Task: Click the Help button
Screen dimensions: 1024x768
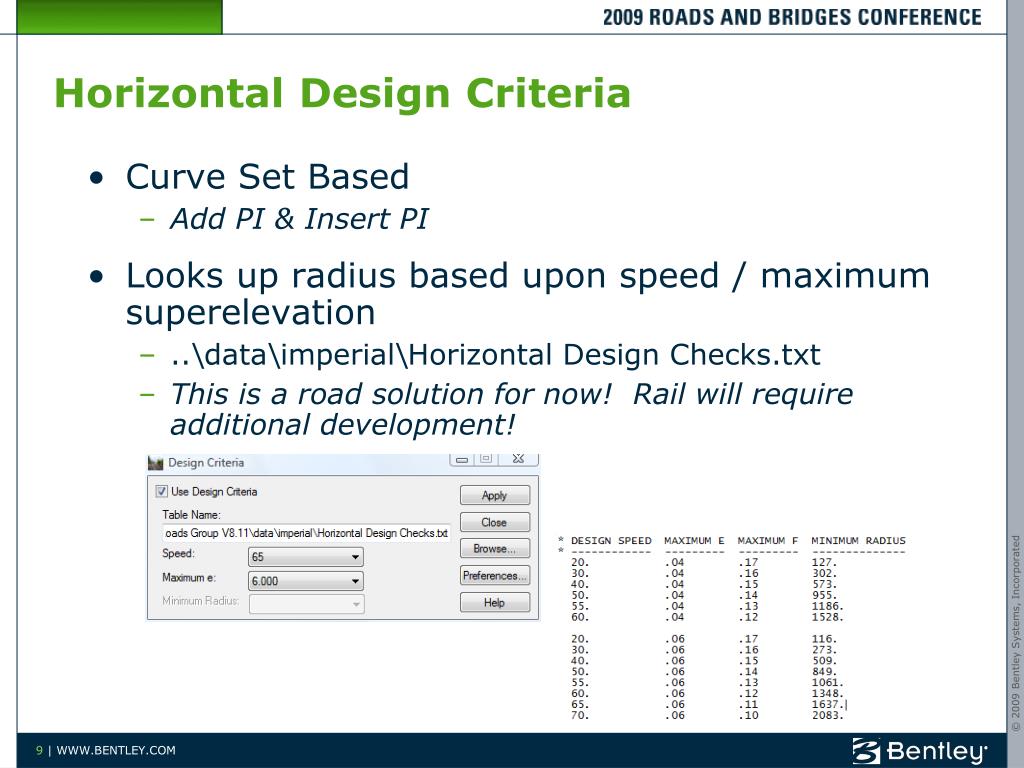Action: pos(494,602)
